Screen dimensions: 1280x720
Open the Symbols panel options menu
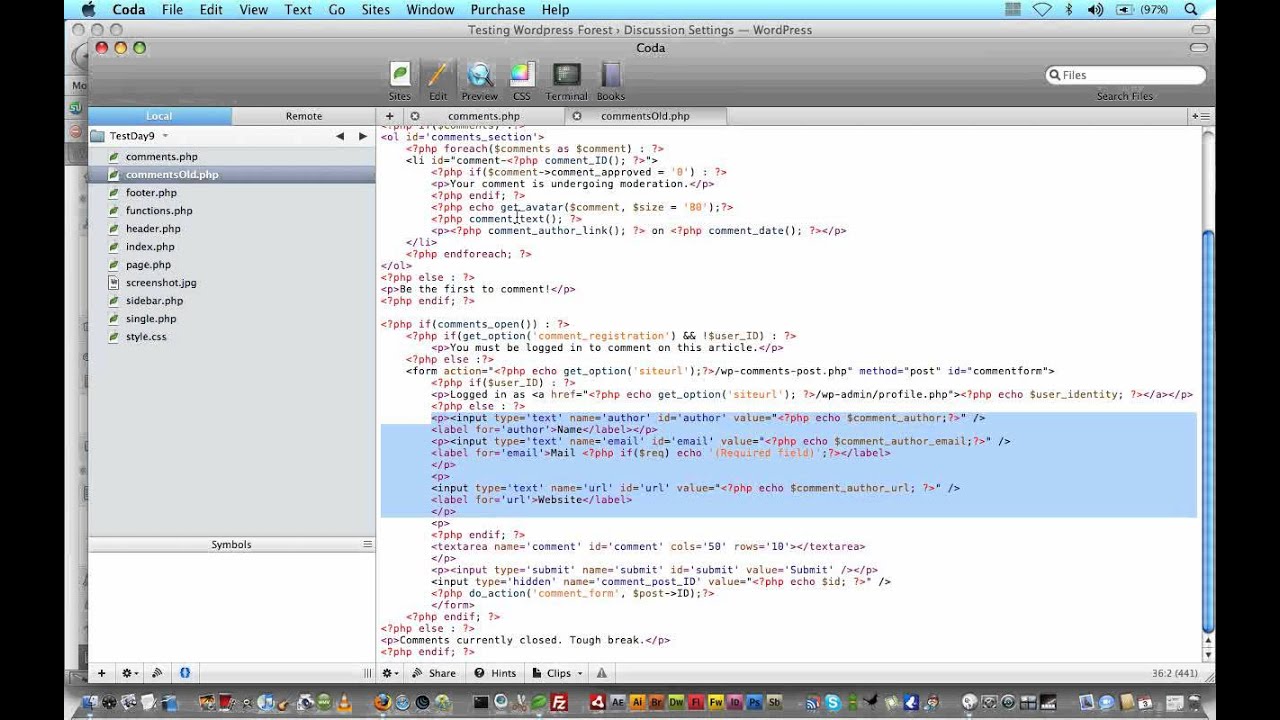[x=367, y=545]
